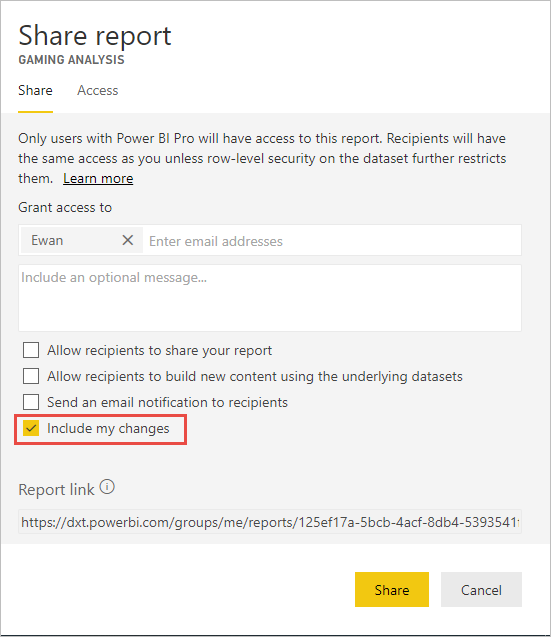Screen dimensions: 551x637
Task: Click the yellow Share button
Action: tap(392, 589)
